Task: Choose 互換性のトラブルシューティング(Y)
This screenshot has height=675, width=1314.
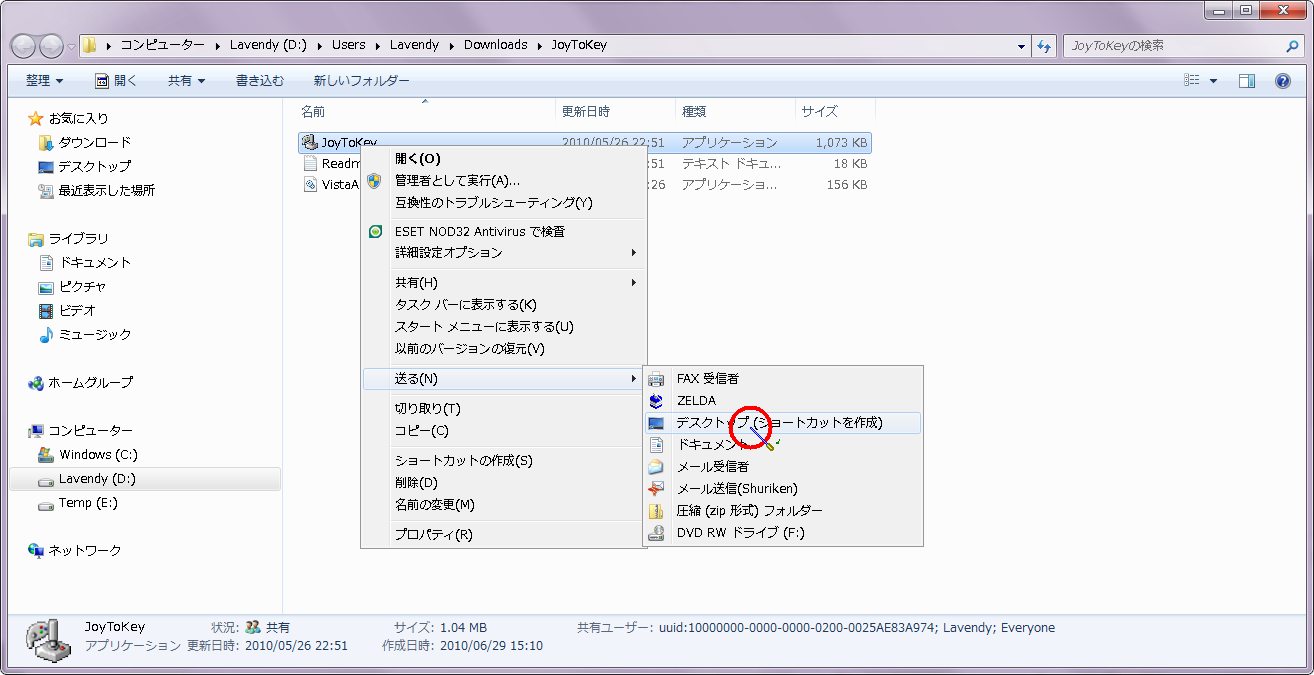Action: tap(503, 202)
